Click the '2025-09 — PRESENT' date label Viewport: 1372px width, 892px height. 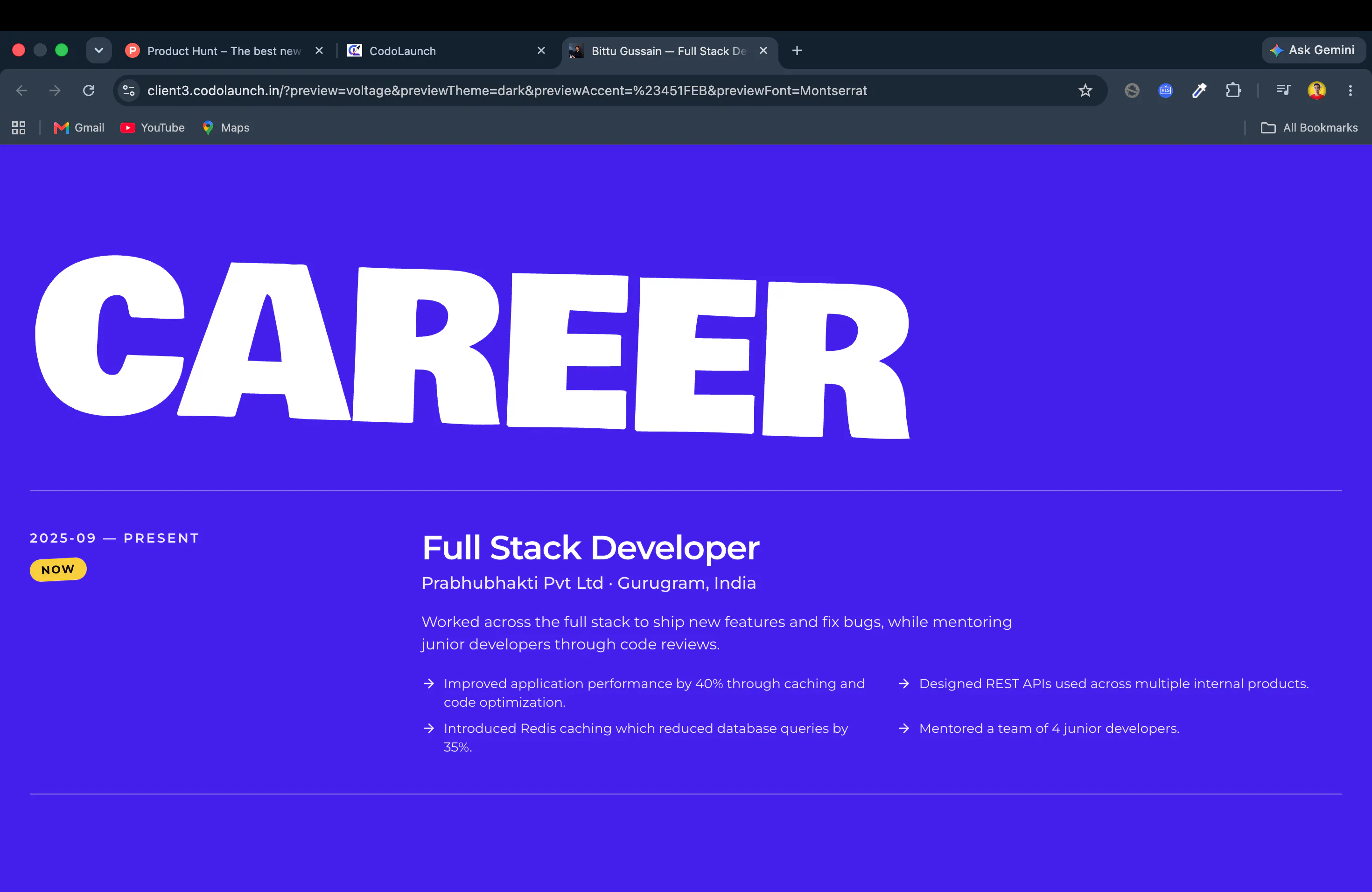pos(115,538)
